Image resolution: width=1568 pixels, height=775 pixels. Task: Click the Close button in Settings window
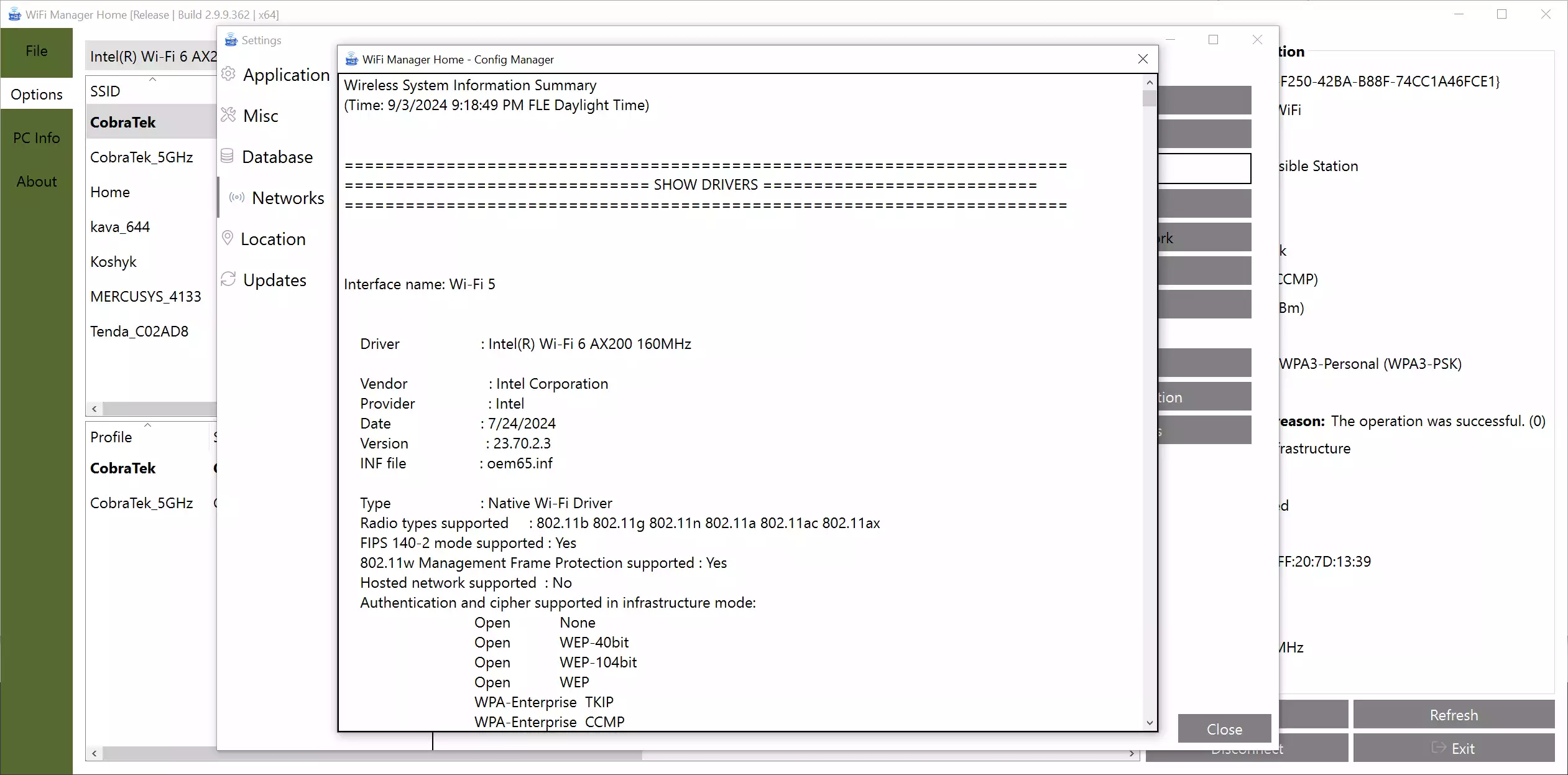pyautogui.click(x=1224, y=728)
